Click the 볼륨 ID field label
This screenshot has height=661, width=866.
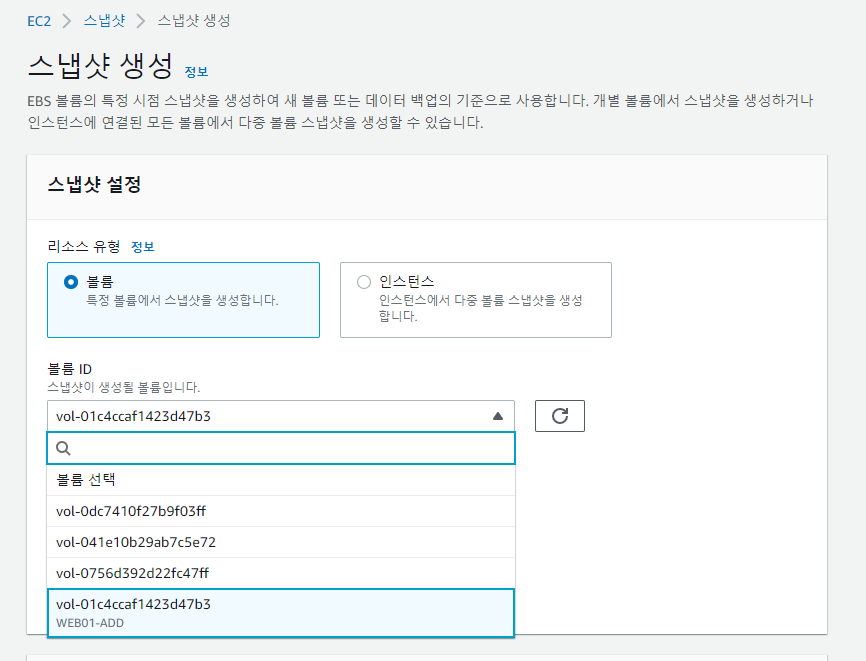(70, 369)
